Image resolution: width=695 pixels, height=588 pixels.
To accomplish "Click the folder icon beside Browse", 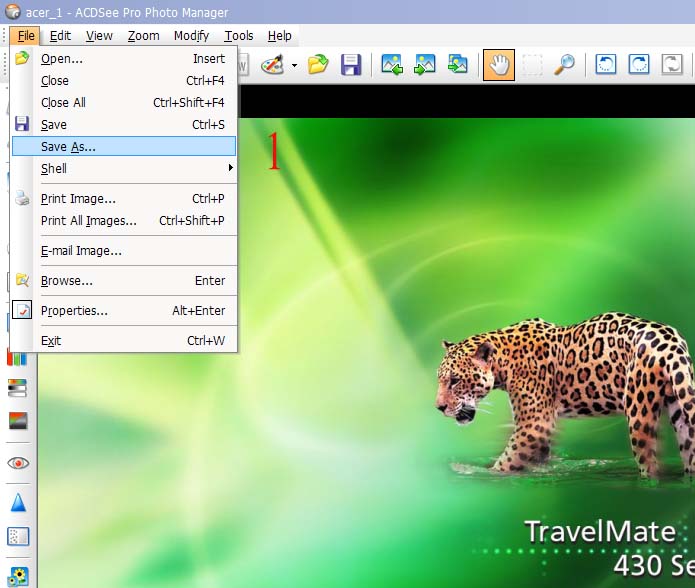I will coord(22,280).
